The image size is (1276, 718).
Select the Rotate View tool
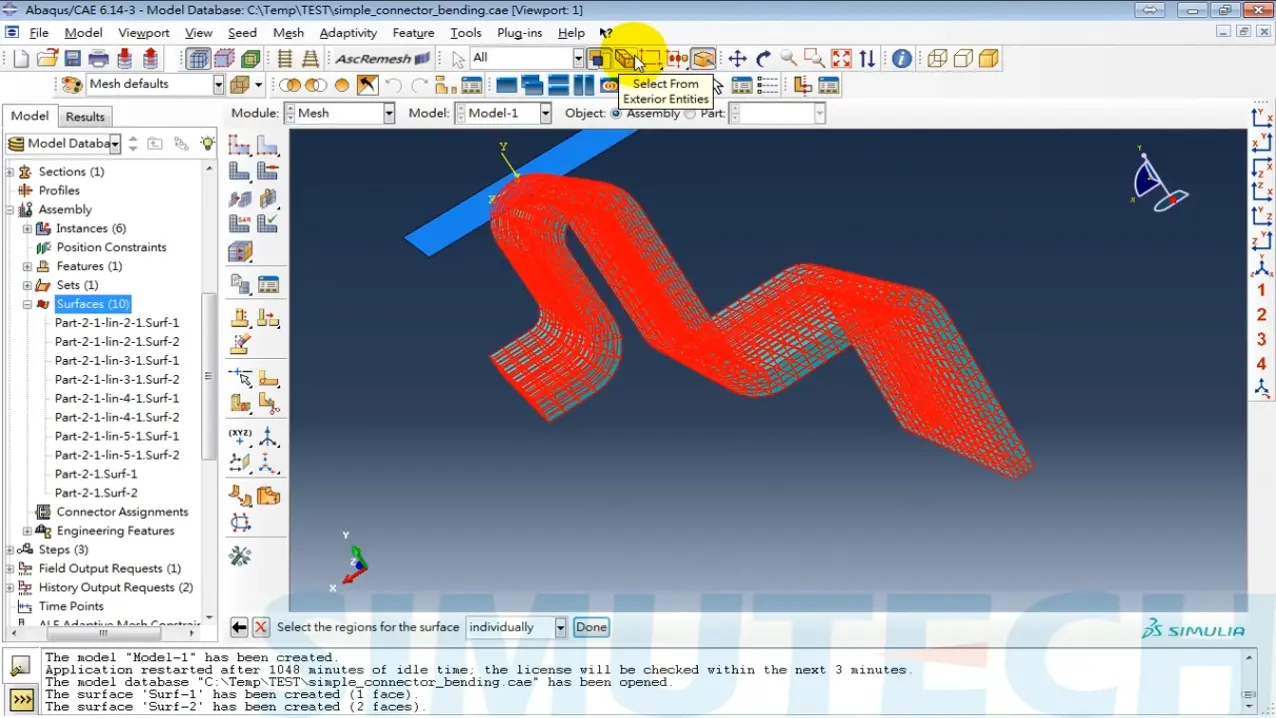[x=763, y=58]
